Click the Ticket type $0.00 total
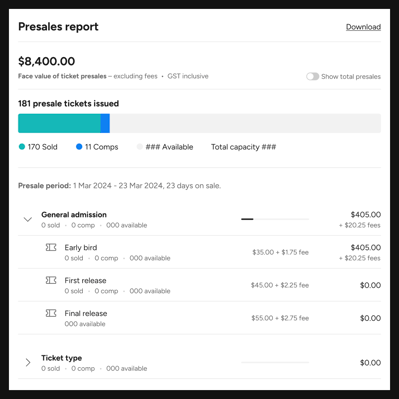Screen dimensions: 399x399 coord(370,363)
